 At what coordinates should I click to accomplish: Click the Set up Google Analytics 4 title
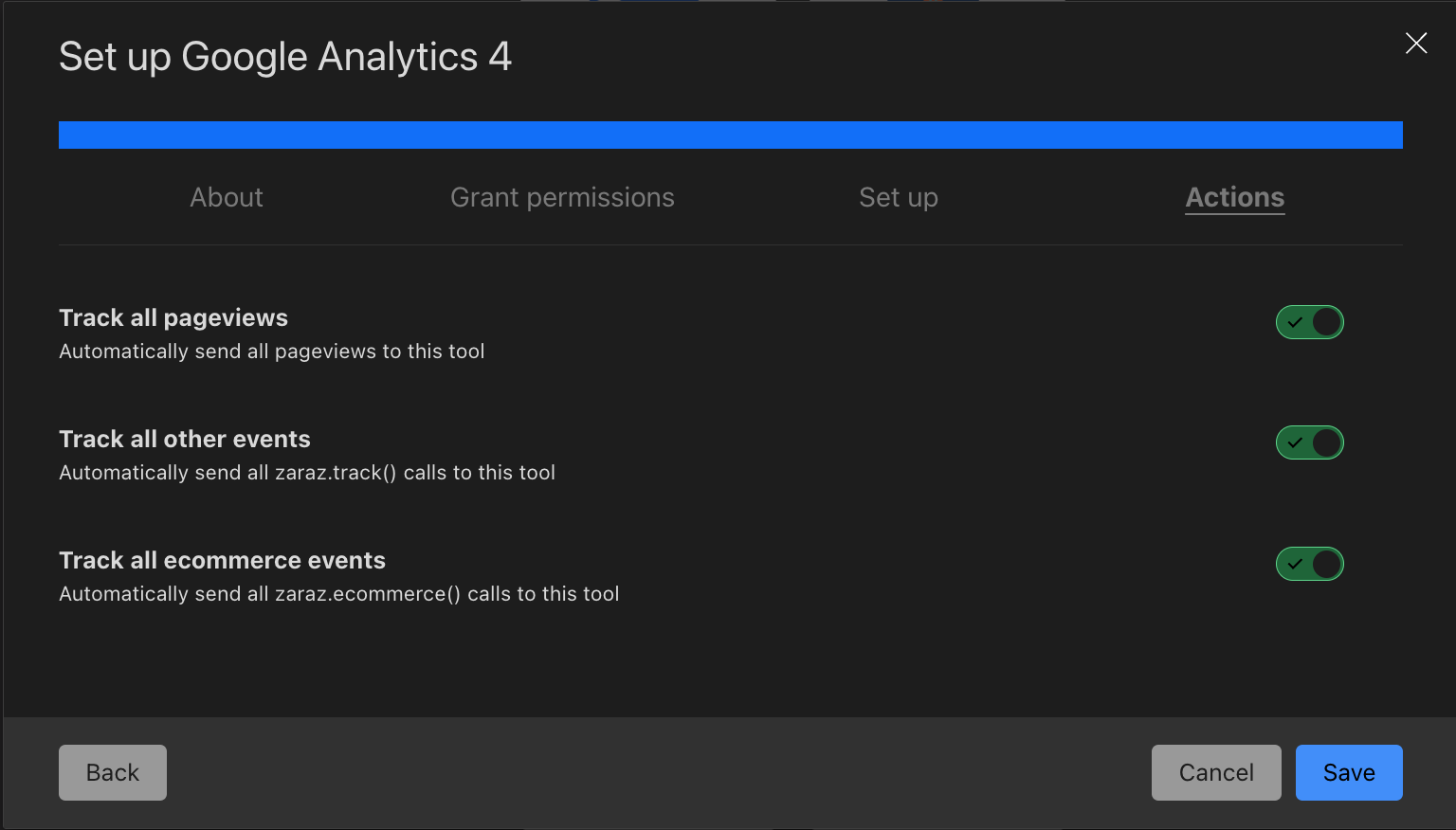285,57
